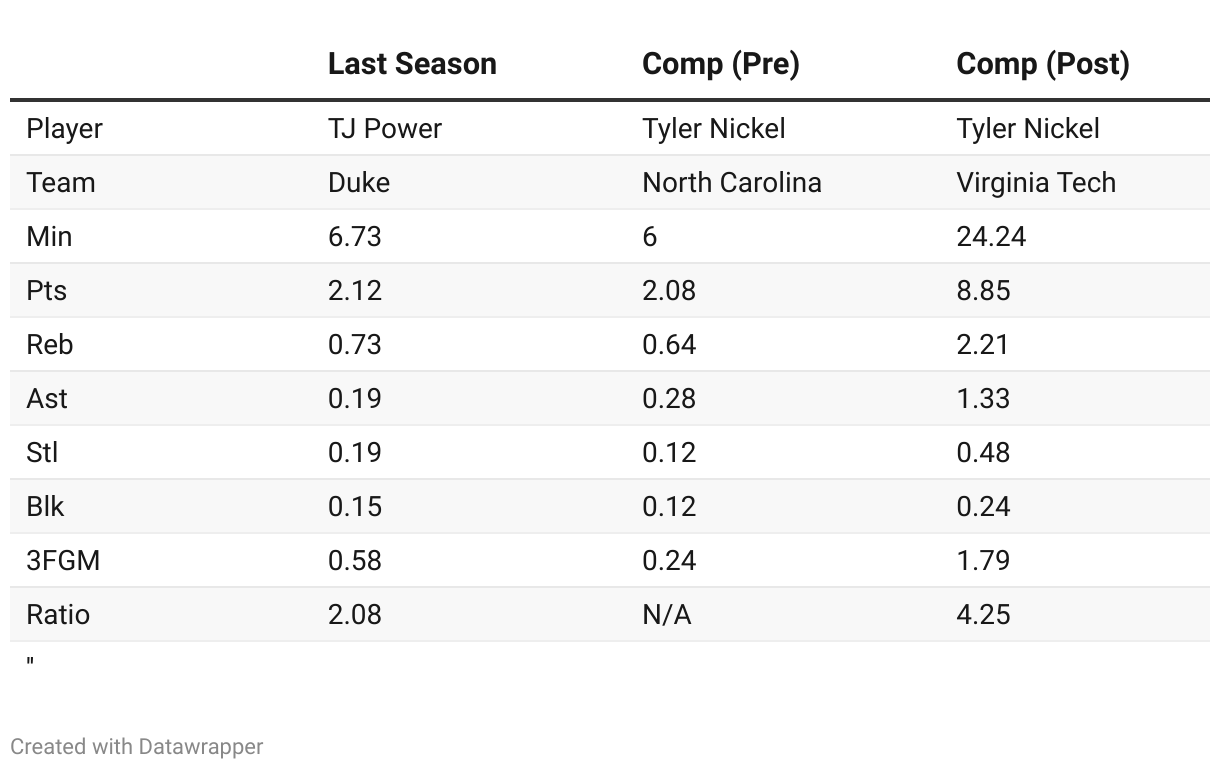Select the 24.24 minutes value
The height and width of the screenshot is (770, 1220).
pos(991,237)
